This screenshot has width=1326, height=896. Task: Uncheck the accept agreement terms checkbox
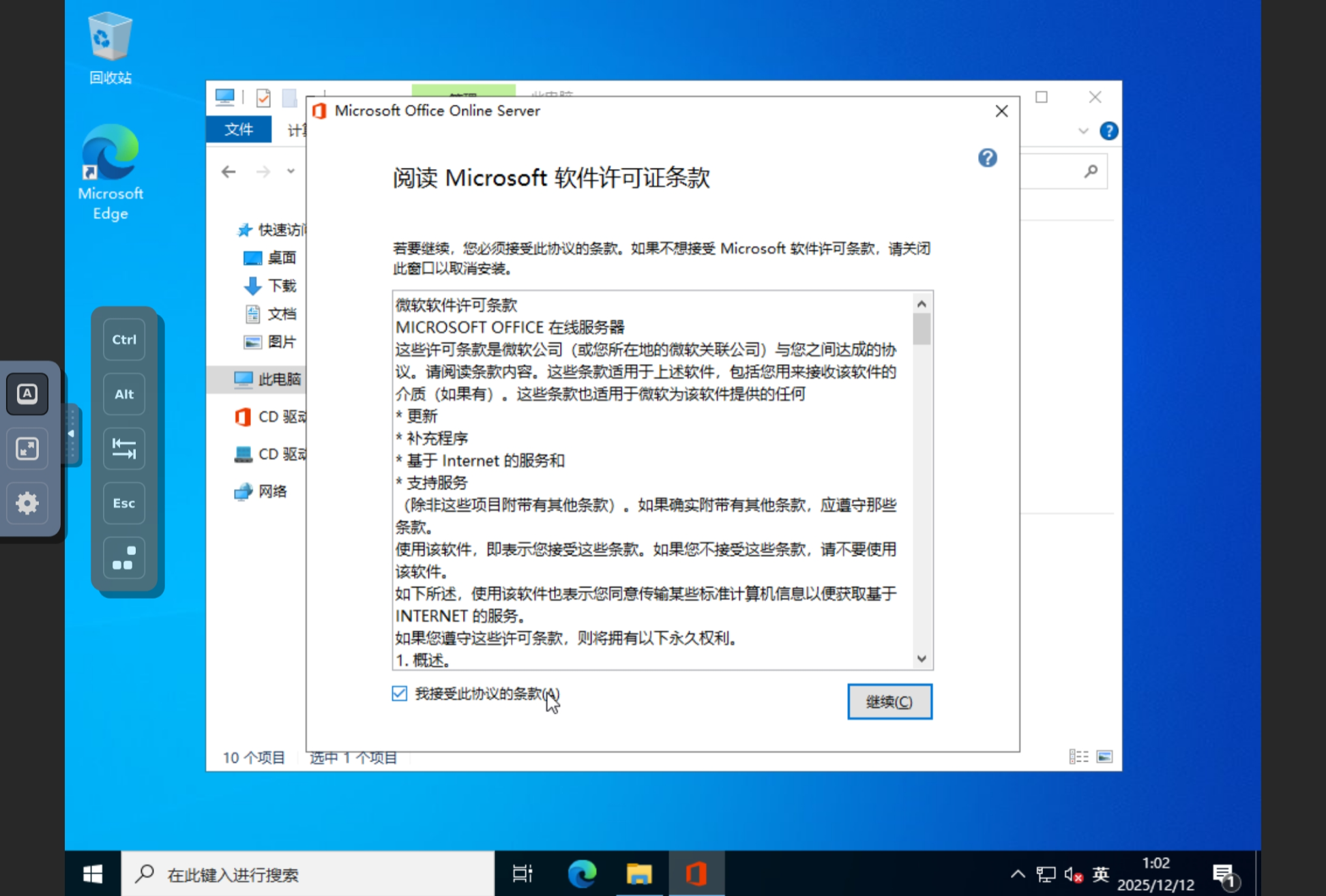tap(400, 693)
